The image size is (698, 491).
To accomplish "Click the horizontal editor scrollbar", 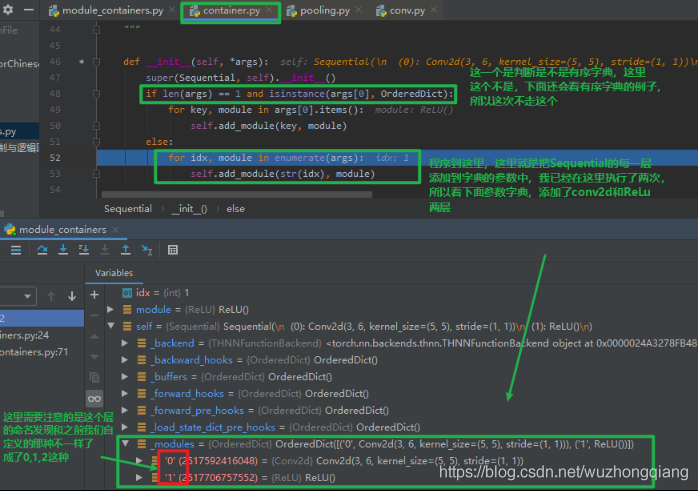I will click(x=236, y=195).
